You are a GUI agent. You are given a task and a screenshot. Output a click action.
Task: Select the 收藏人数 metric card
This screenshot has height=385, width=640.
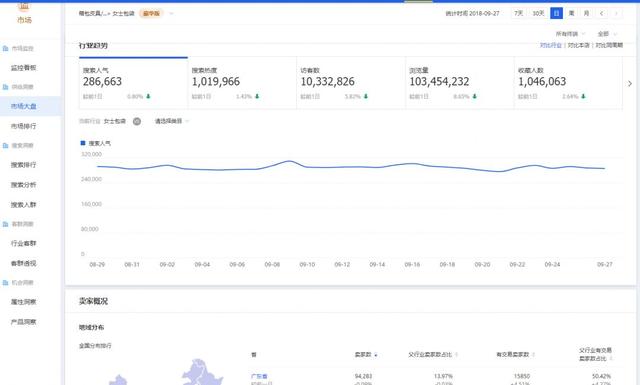(x=568, y=83)
